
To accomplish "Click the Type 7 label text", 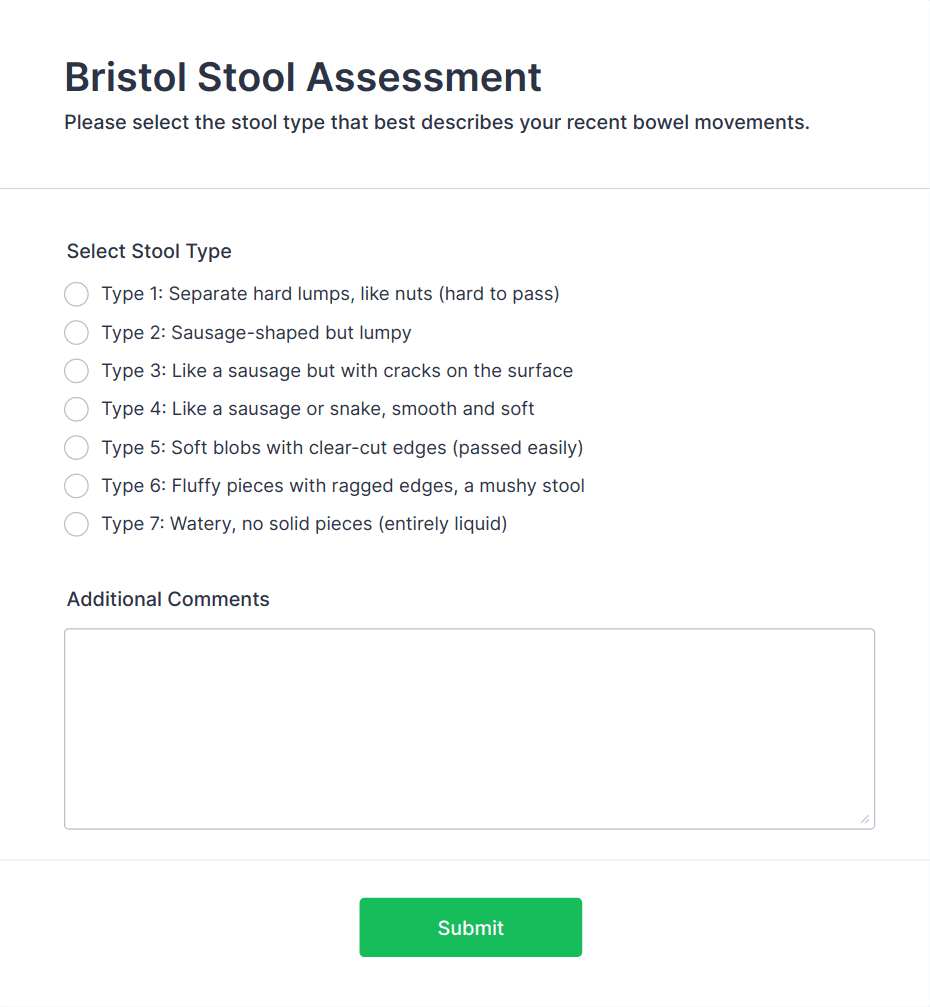I will coord(304,524).
